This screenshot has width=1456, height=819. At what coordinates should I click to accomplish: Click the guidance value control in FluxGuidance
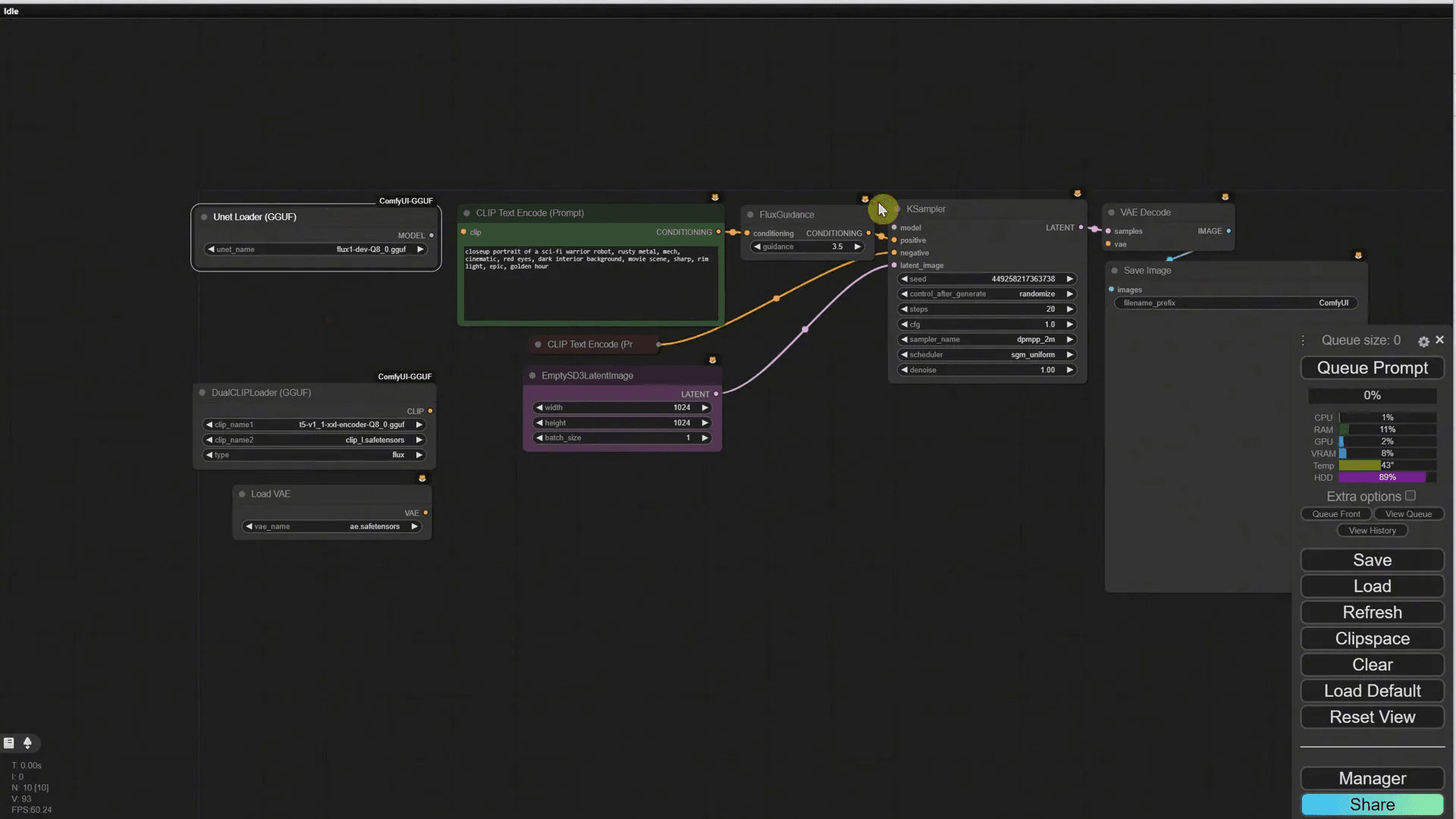808,246
